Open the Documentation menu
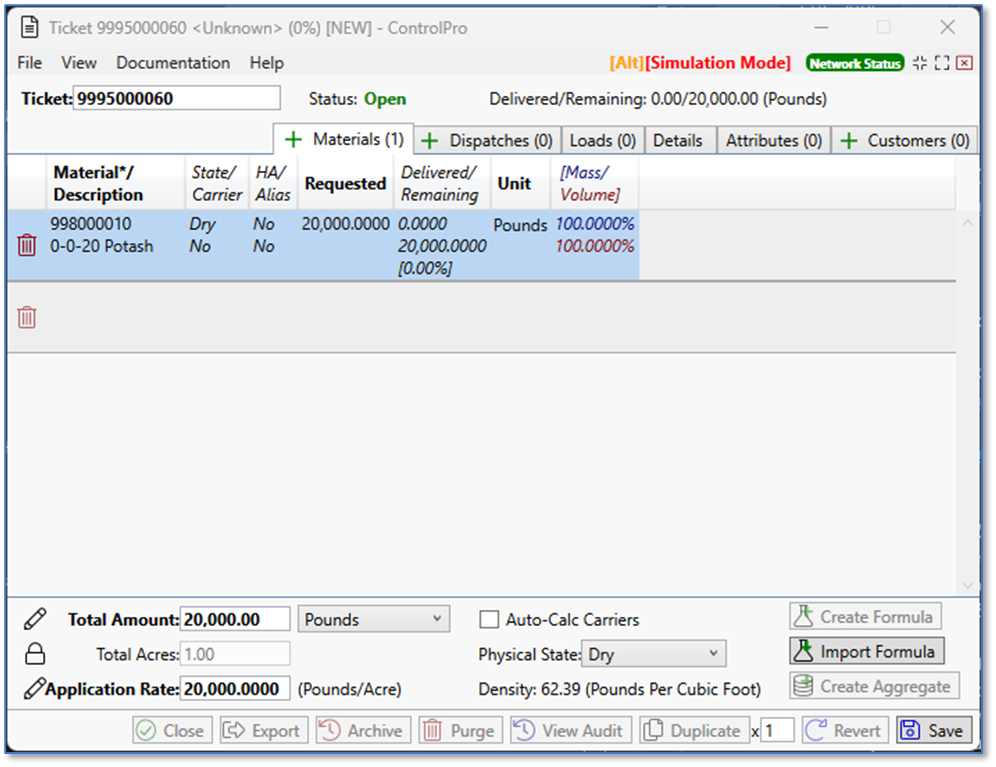Screen dimensions: 996x767 tap(173, 63)
